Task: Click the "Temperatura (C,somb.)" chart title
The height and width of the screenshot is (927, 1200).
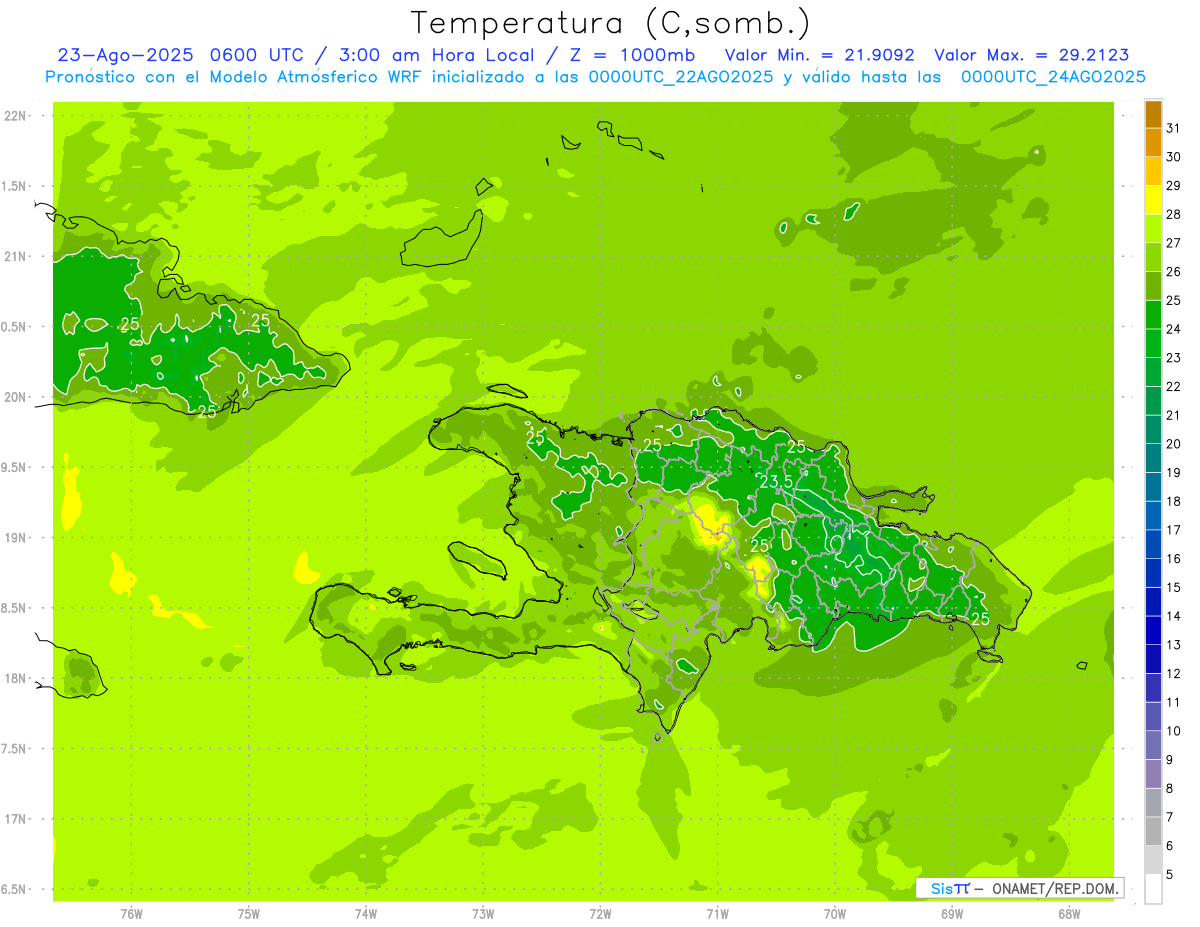Action: coord(610,23)
